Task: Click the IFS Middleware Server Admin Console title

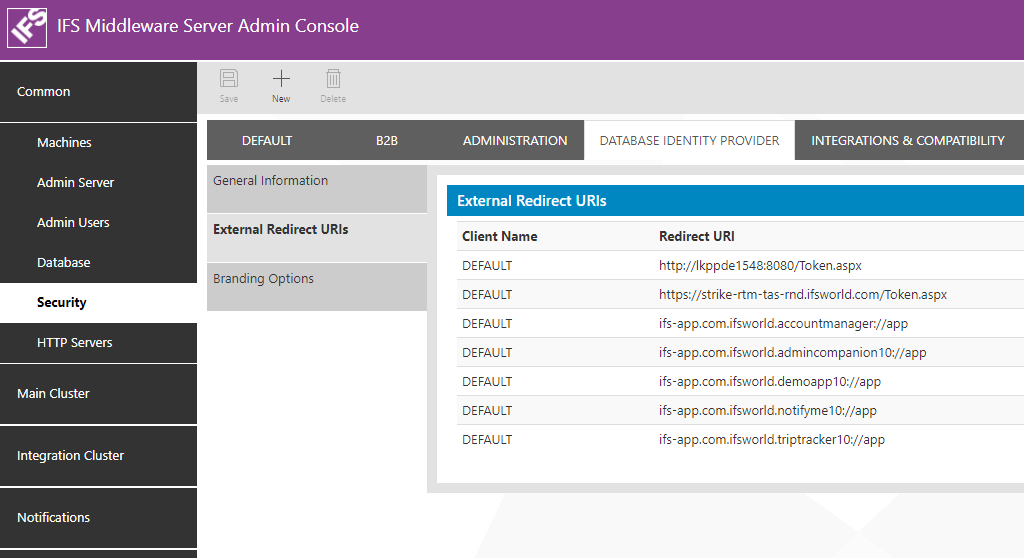Action: [x=208, y=26]
